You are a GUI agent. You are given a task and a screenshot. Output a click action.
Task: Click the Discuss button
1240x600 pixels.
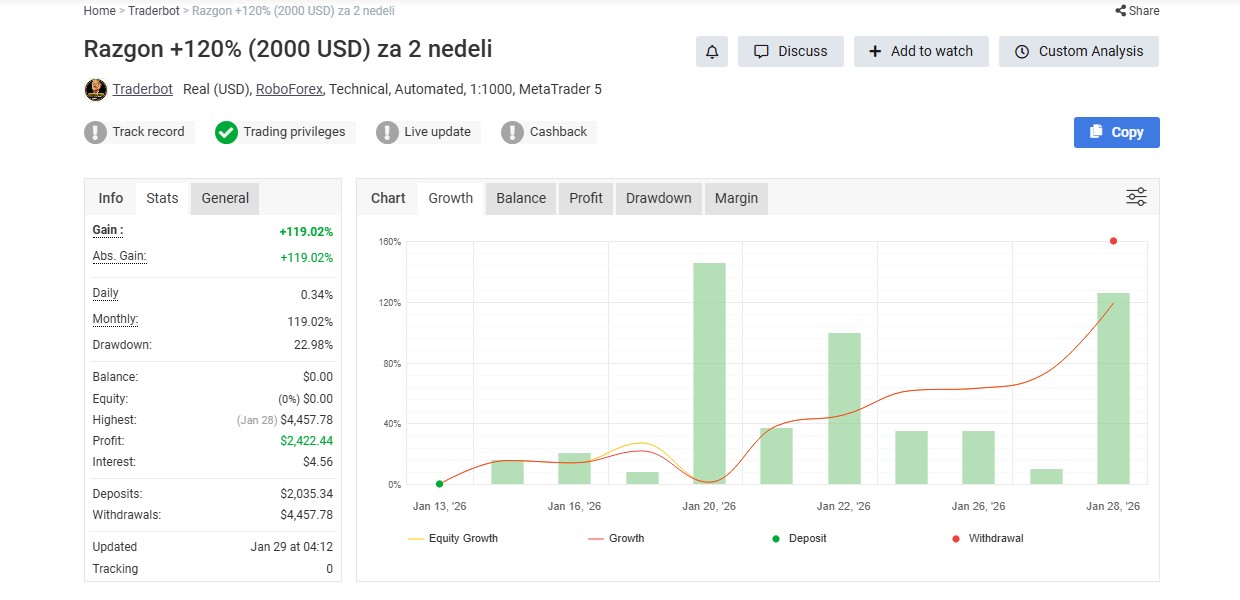coord(791,51)
